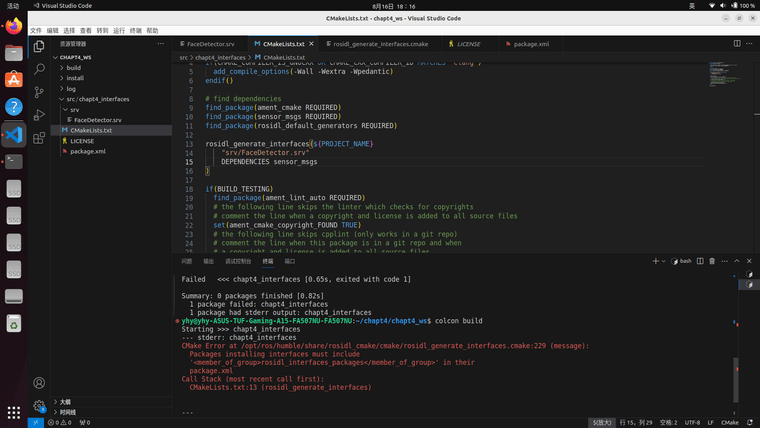
Task: Maximize the terminal panel size
Action: pos(737,261)
